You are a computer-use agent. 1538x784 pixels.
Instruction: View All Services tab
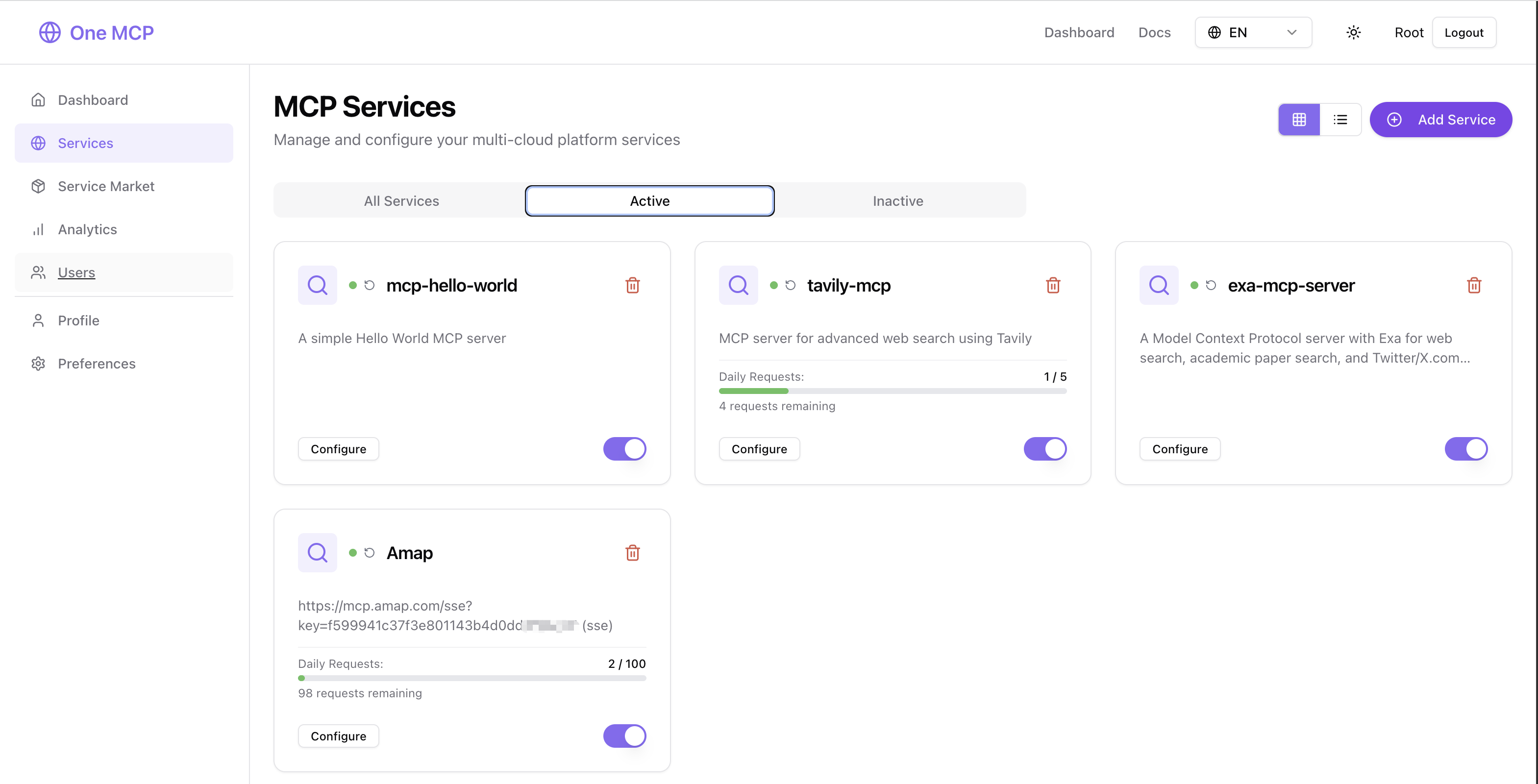pos(400,200)
